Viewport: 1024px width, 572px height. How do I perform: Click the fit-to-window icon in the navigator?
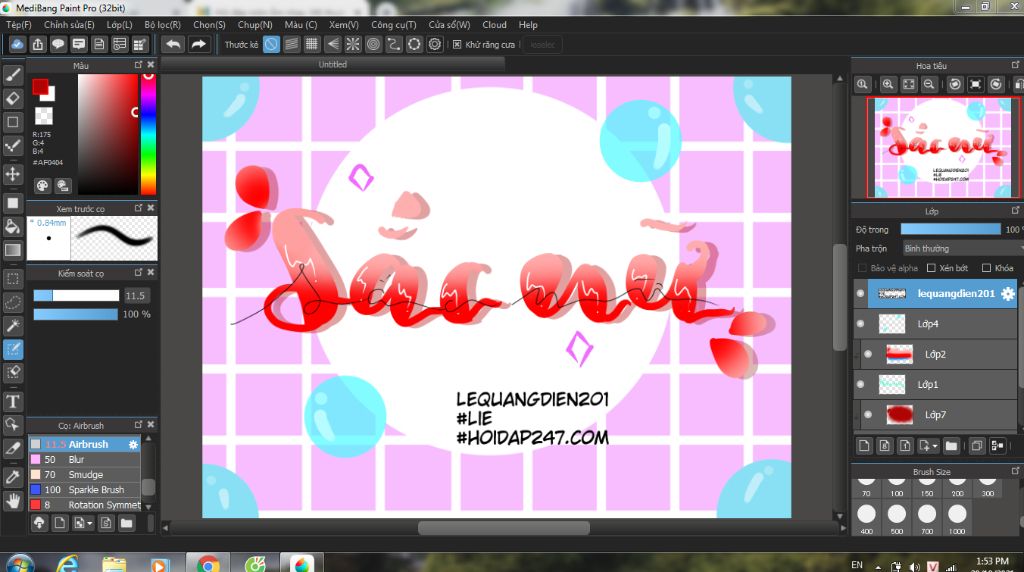tap(908, 84)
